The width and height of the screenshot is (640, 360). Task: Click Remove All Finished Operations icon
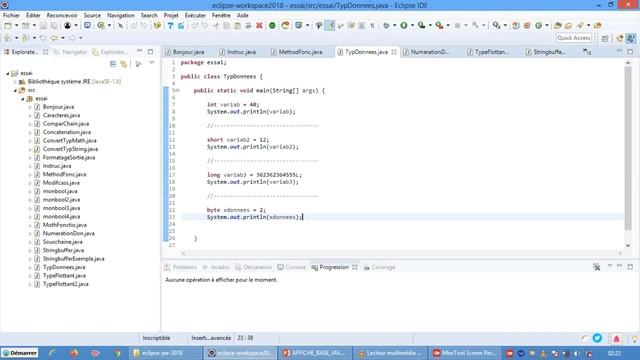tap(597, 267)
